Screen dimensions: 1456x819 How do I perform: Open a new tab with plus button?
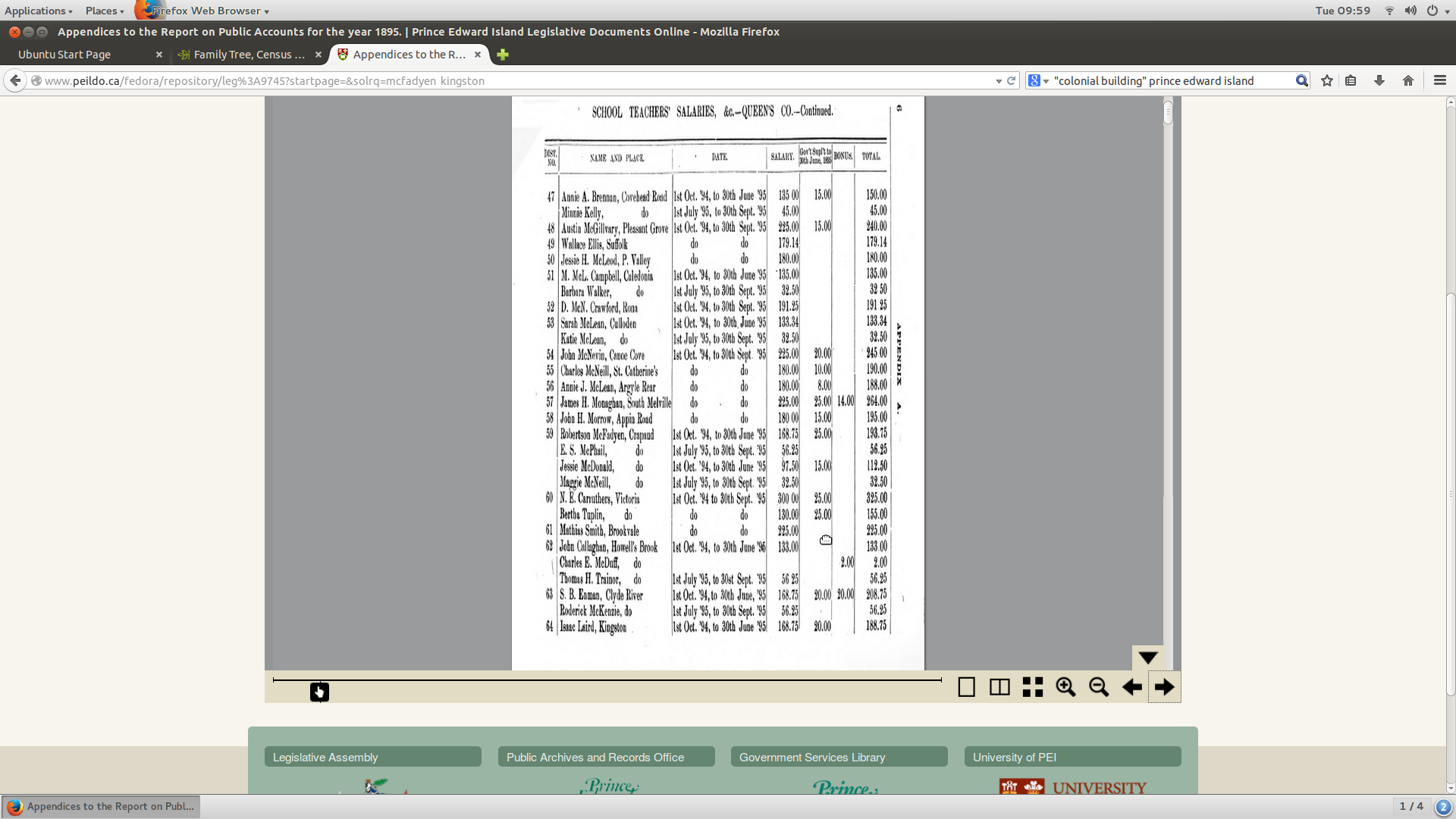click(503, 55)
